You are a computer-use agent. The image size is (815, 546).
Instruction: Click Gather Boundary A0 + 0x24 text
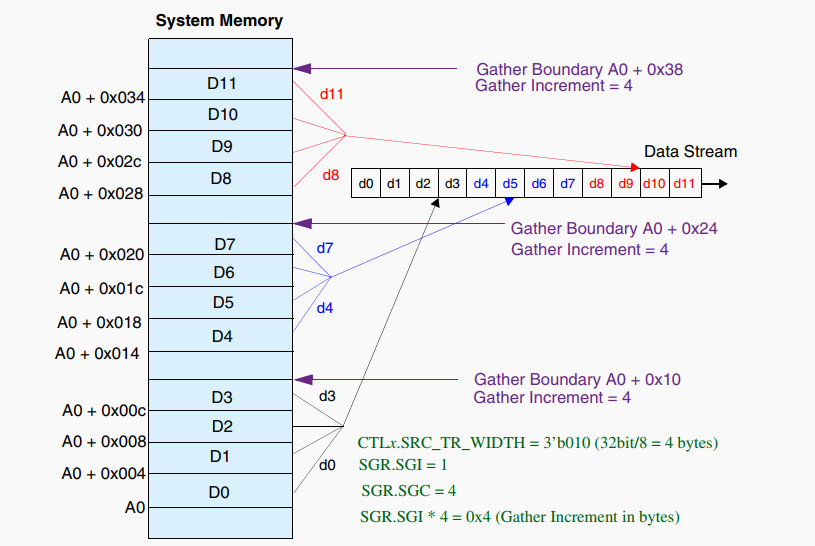[614, 228]
